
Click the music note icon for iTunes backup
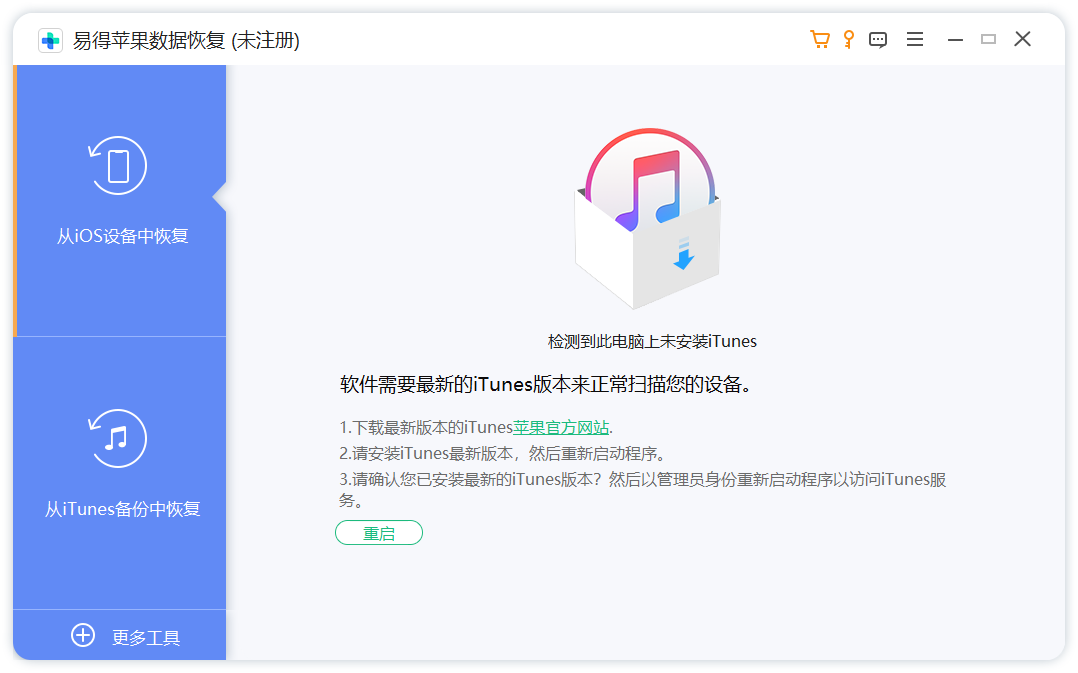pyautogui.click(x=117, y=437)
